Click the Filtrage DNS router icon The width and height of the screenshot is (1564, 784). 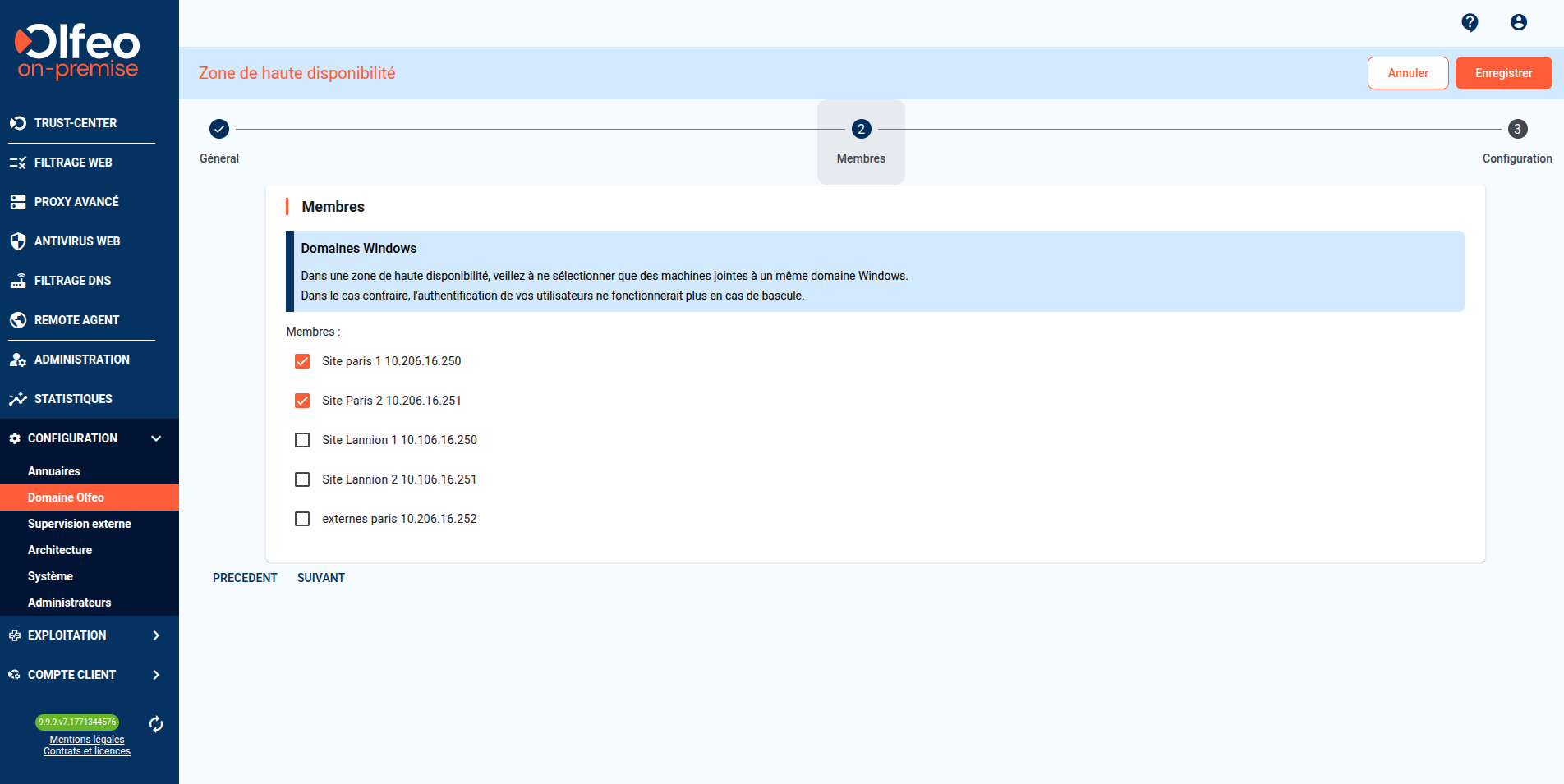(18, 281)
